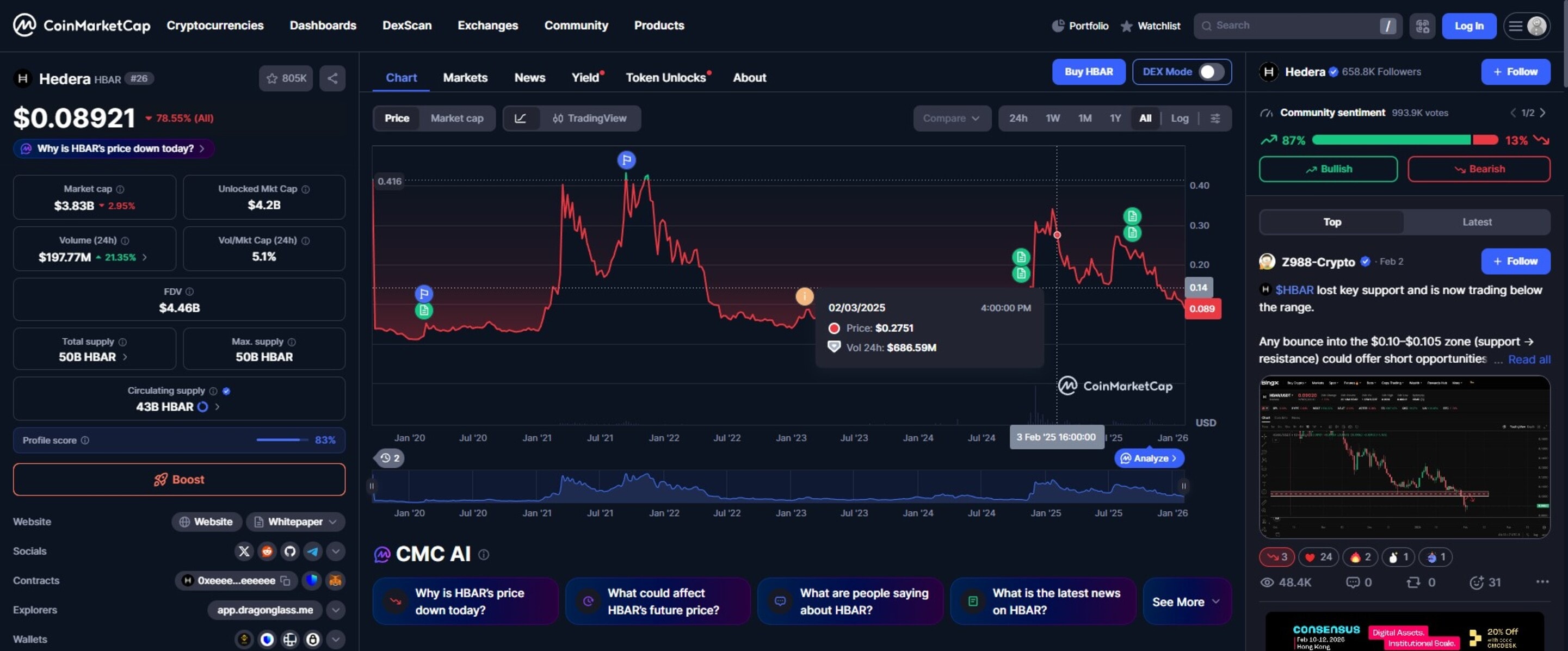Open the GitHub repository icon

(291, 551)
